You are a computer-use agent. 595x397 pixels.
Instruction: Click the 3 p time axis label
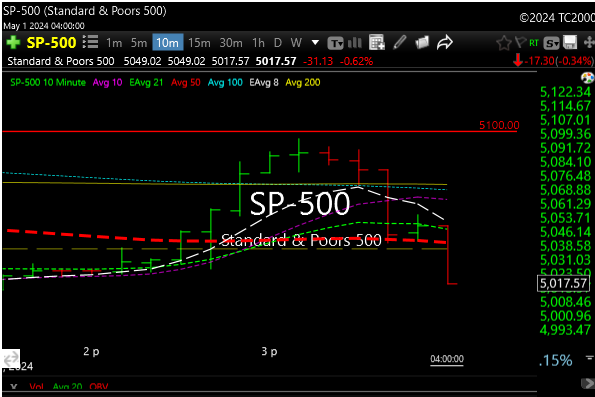click(x=269, y=351)
